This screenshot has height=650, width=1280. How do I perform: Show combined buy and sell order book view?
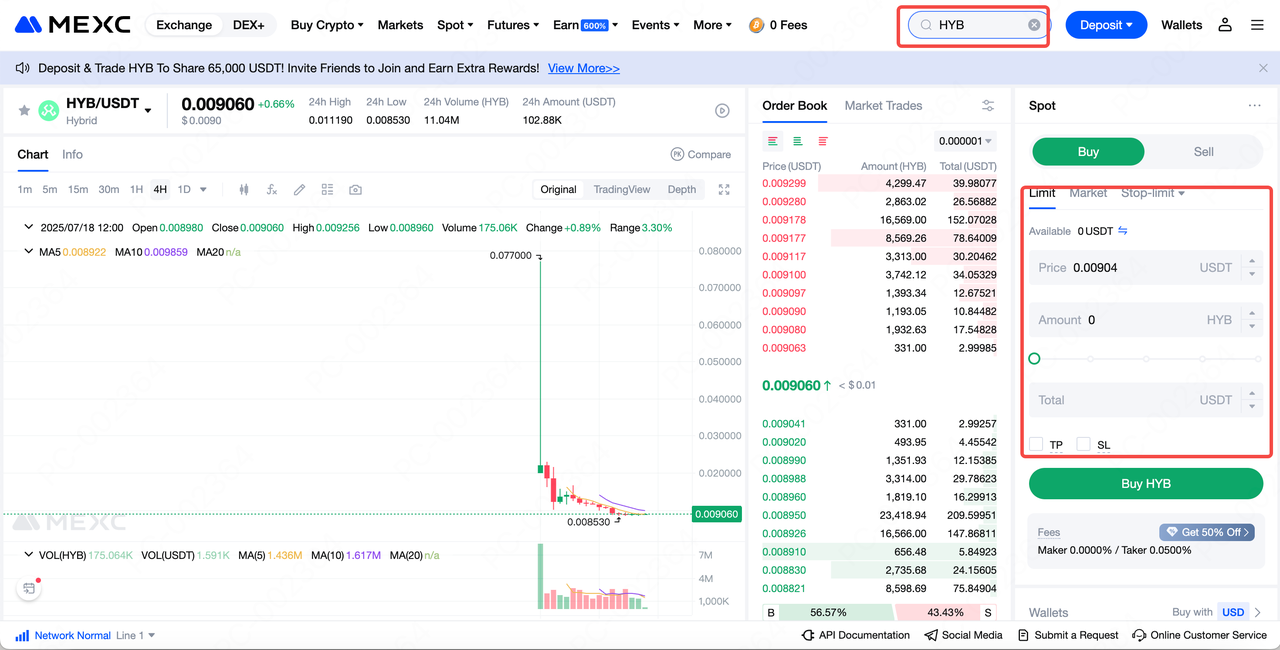coord(773,141)
